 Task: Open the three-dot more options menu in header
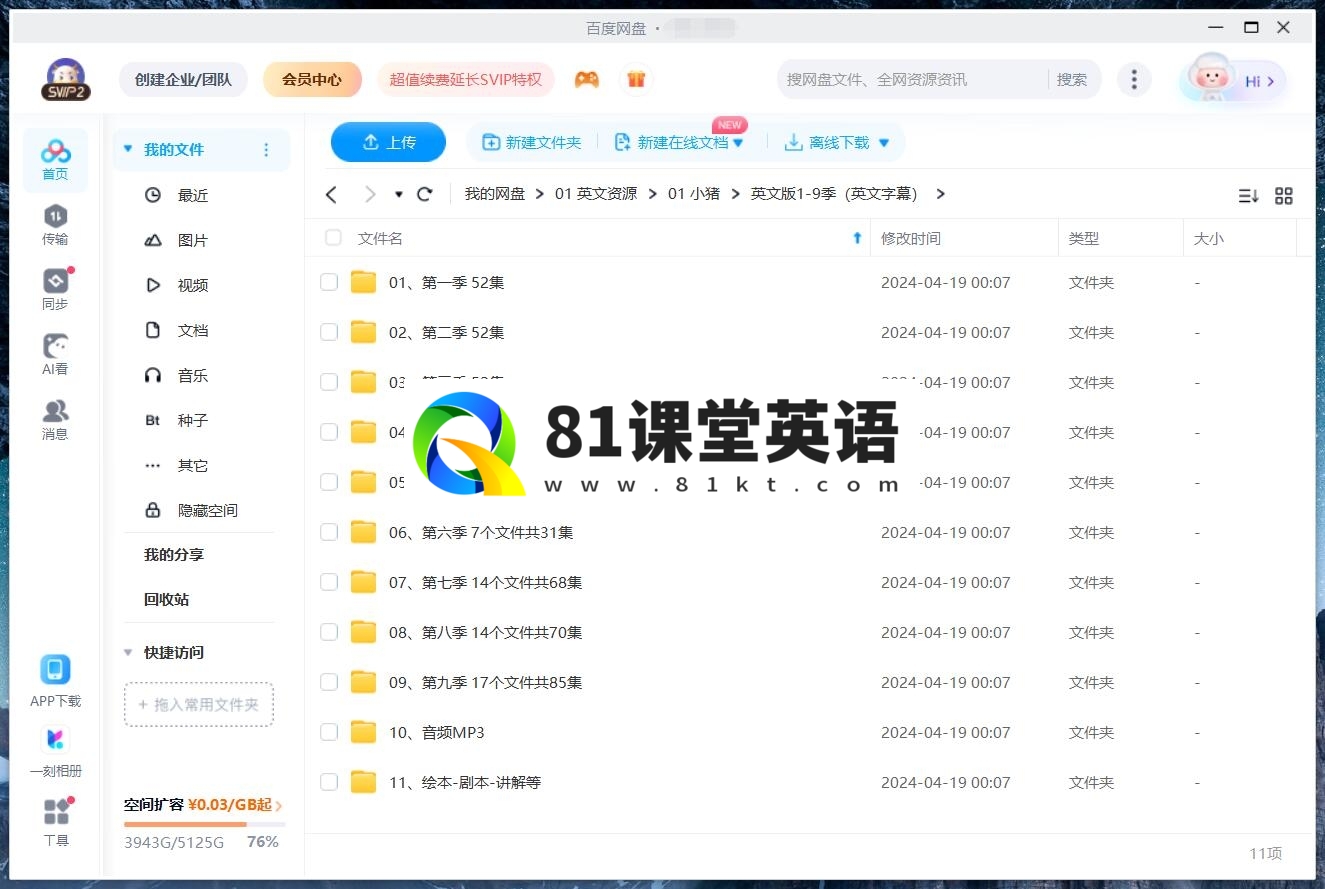click(1133, 80)
